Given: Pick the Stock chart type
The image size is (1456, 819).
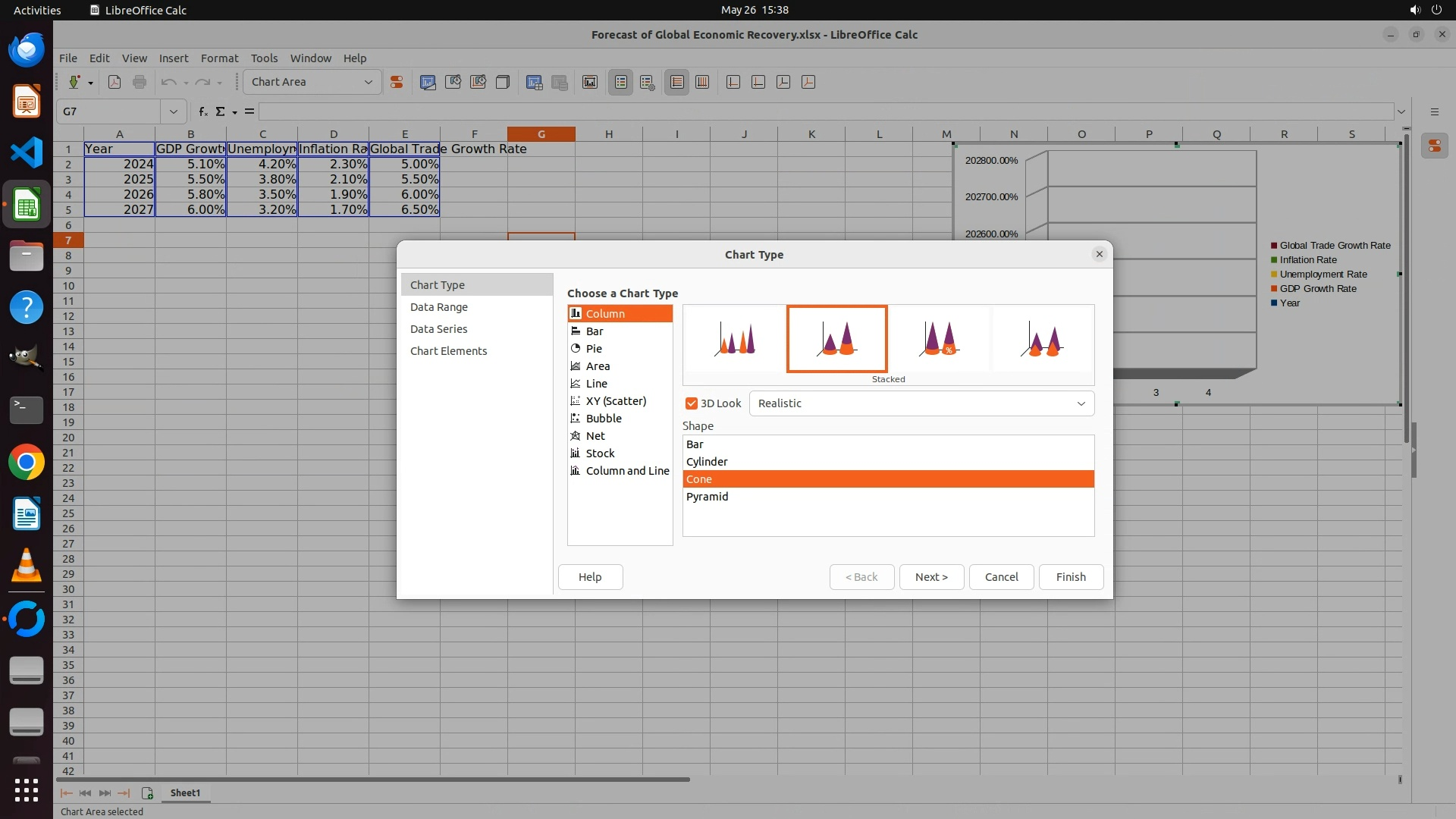Looking at the screenshot, I should pyautogui.click(x=600, y=453).
